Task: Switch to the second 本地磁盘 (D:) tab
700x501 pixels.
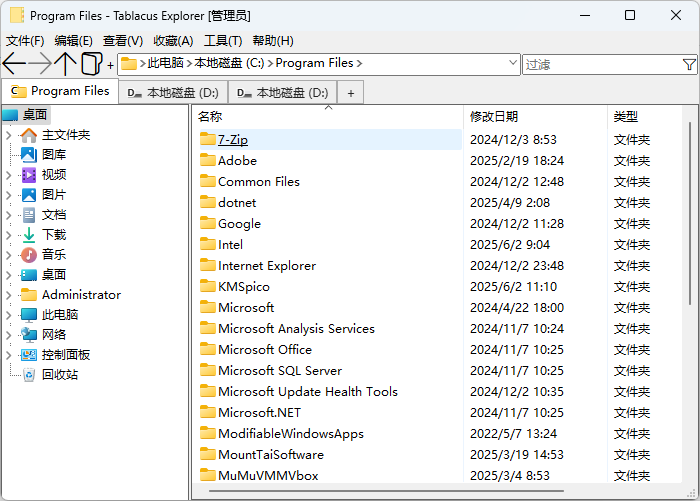Action: coord(283,93)
